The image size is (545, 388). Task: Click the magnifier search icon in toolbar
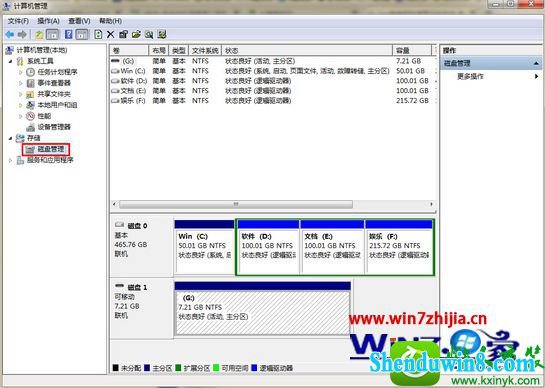[x=149, y=34]
